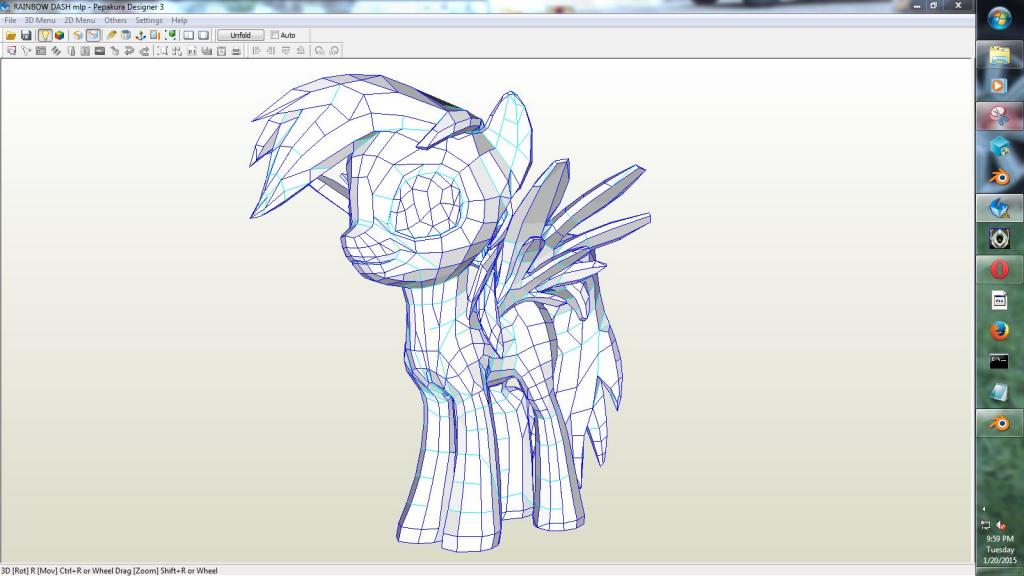Open the 3D Menu
The height and width of the screenshot is (576, 1024).
pyautogui.click(x=40, y=20)
